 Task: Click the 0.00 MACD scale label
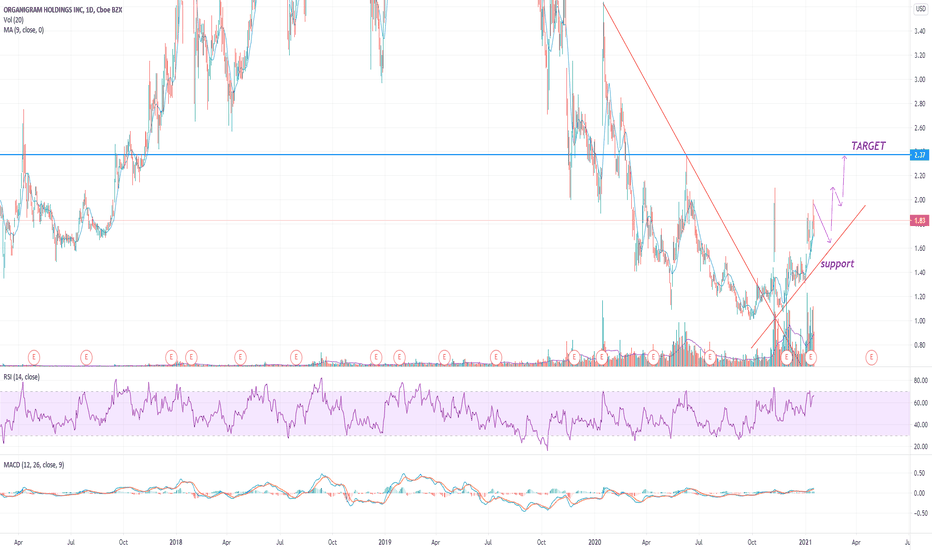pos(920,493)
